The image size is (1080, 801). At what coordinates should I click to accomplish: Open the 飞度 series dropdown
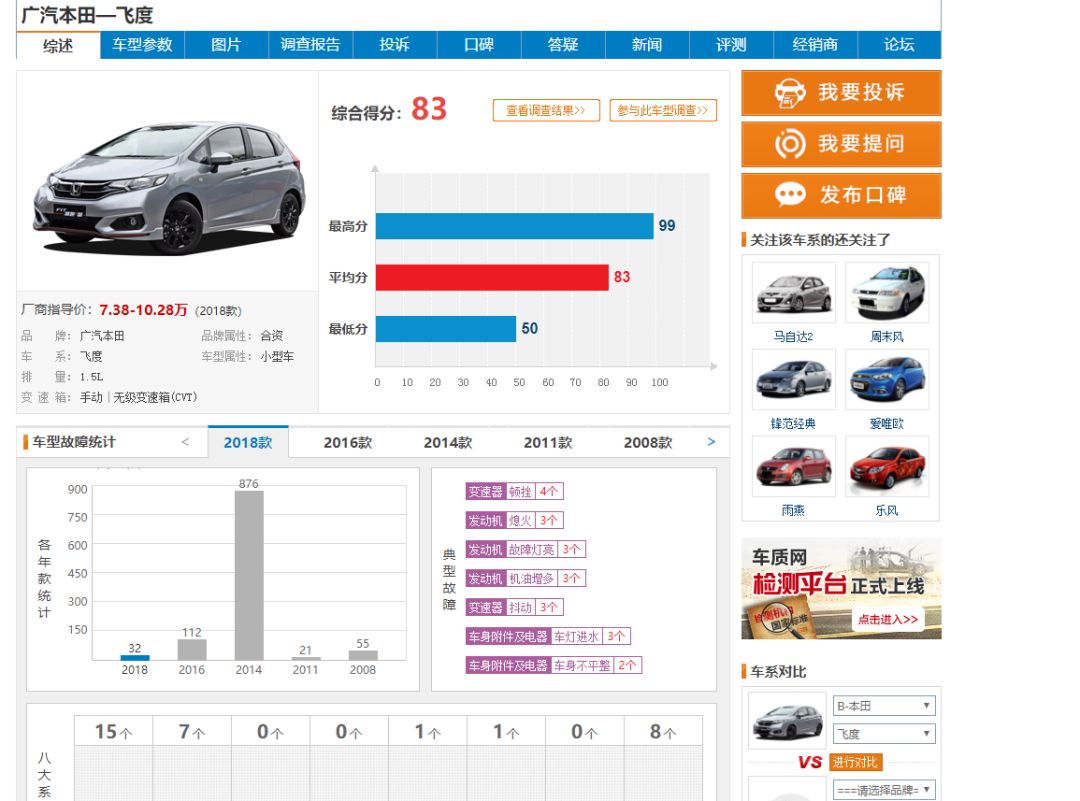tap(884, 734)
